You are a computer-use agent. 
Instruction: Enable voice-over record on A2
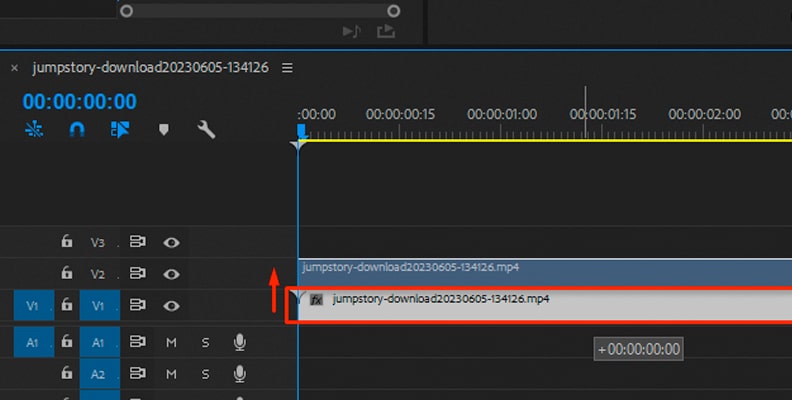pyautogui.click(x=240, y=374)
